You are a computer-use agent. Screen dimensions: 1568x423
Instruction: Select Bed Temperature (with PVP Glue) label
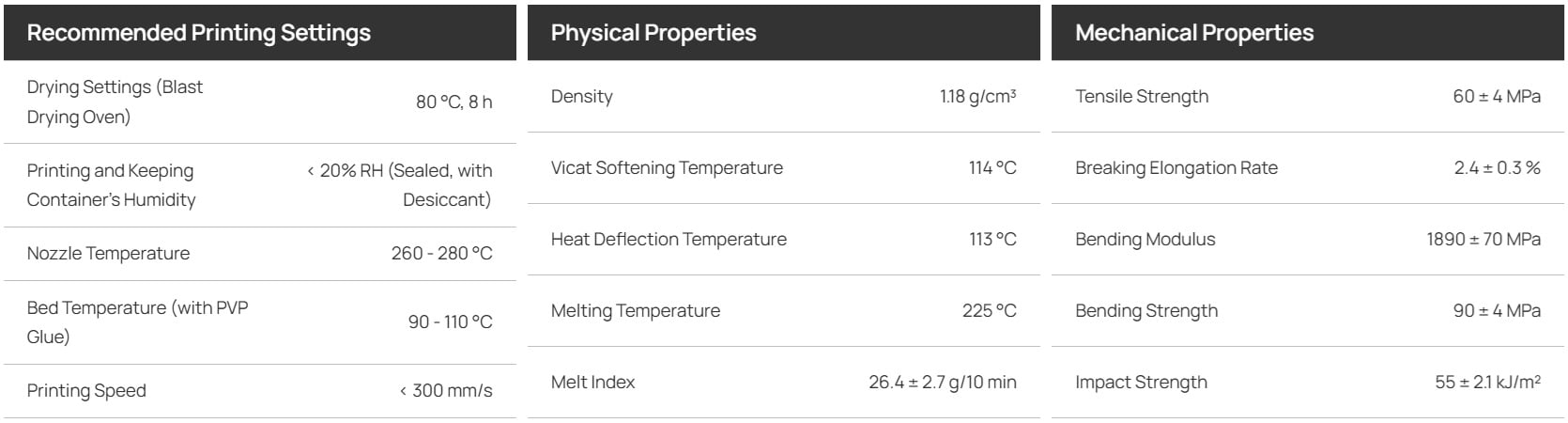tap(137, 322)
